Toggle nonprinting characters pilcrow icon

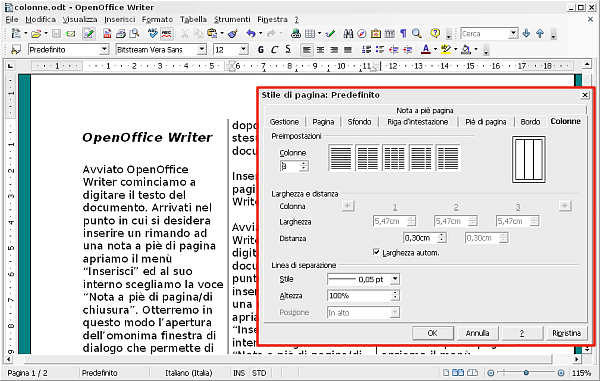click(x=403, y=34)
